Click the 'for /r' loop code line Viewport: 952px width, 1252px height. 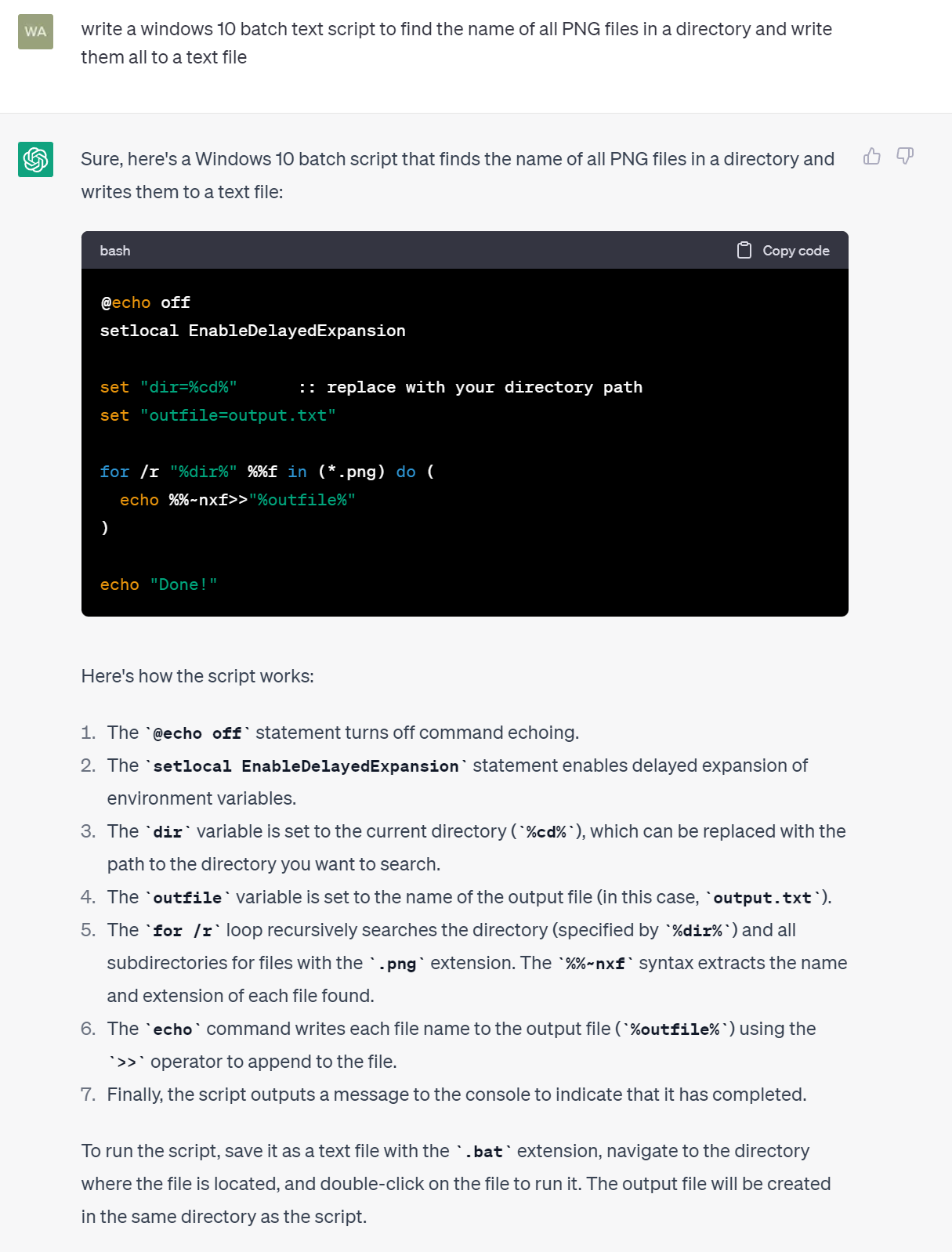point(267,472)
